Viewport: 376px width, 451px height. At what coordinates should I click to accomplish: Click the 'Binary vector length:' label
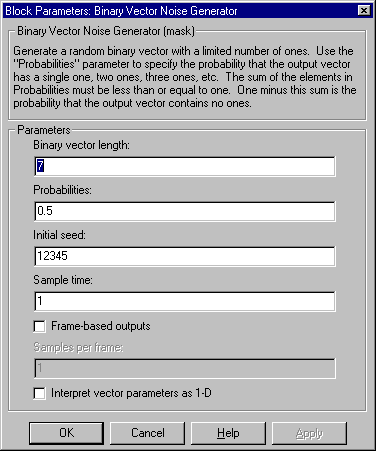[81, 145]
